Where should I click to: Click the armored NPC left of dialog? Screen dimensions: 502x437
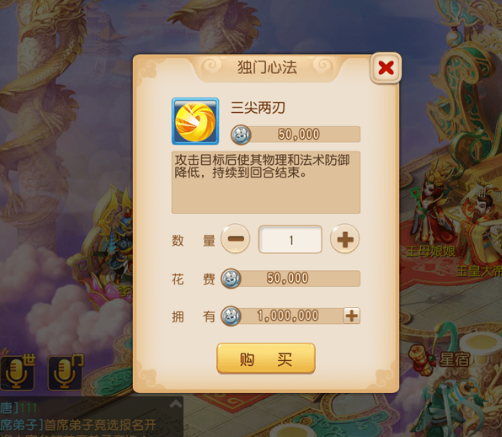pos(115,247)
